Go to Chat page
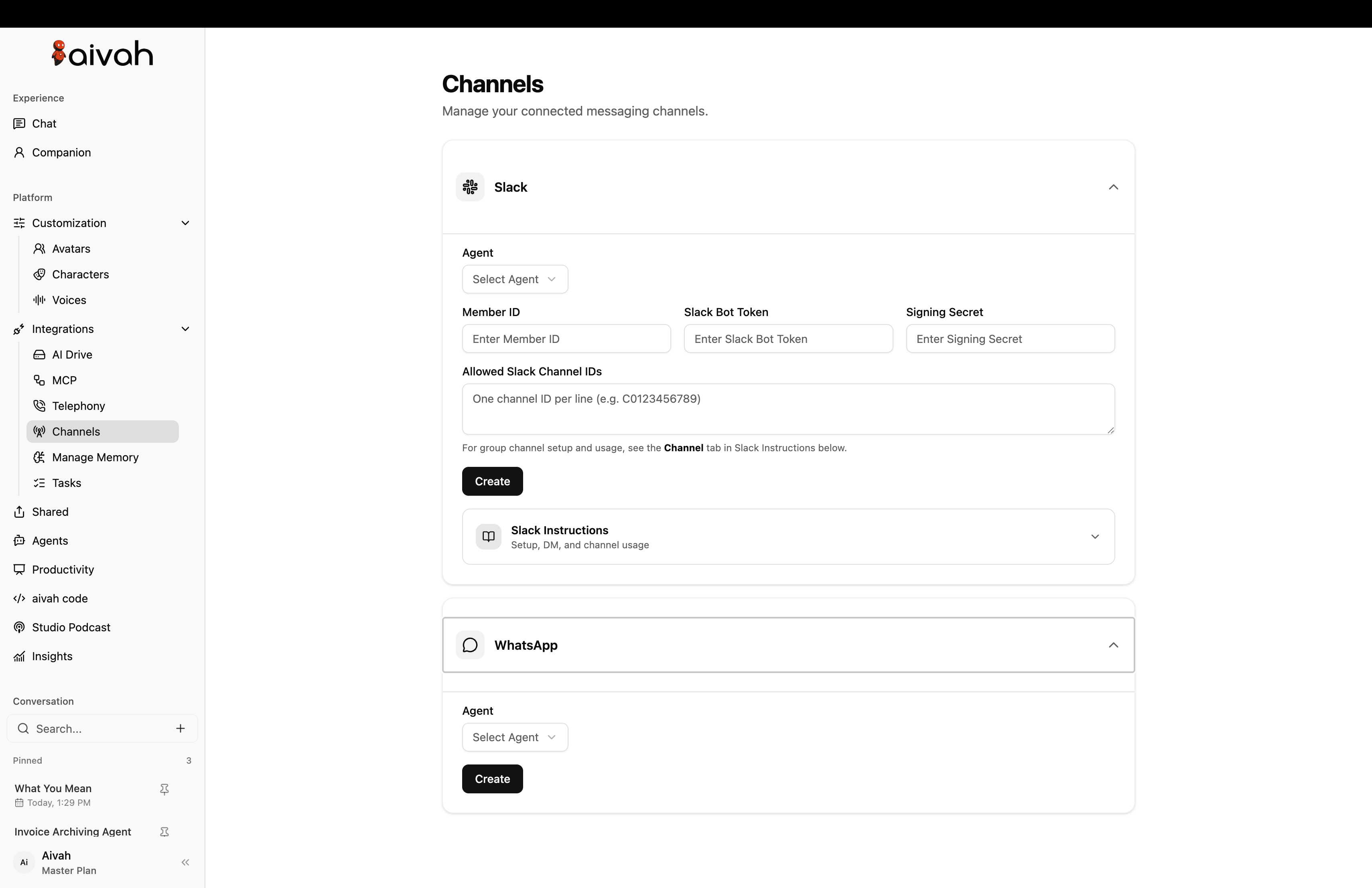Image resolution: width=1372 pixels, height=888 pixels. [x=44, y=123]
